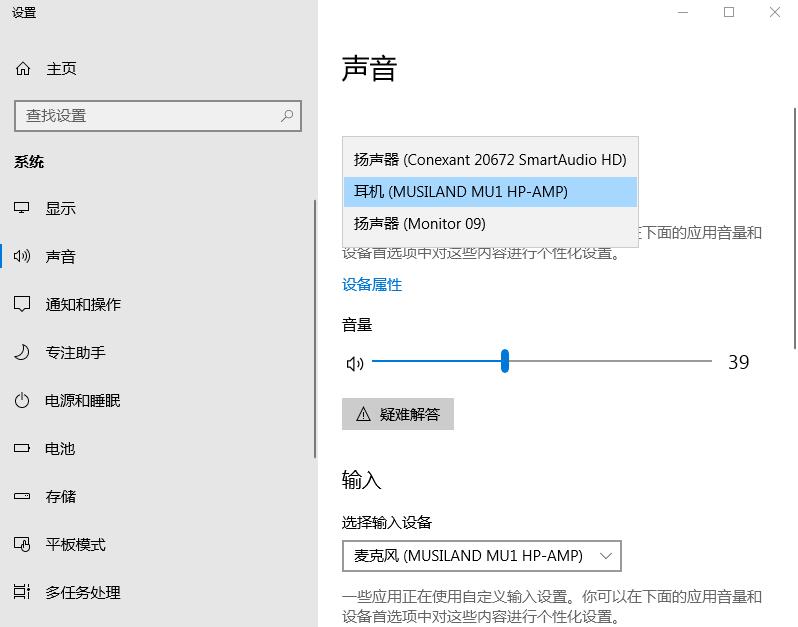Open the Multitasking settings page
Image resolution: width=798 pixels, height=627 pixels.
(82, 592)
